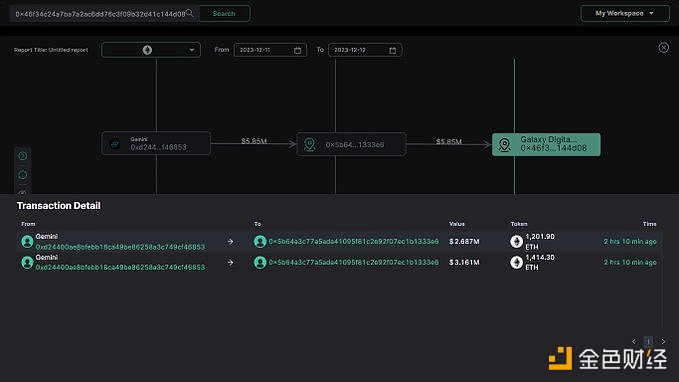Open Gemini sender address in the 1,414.30 ETH row
This screenshot has width=679, height=382.
point(120,267)
